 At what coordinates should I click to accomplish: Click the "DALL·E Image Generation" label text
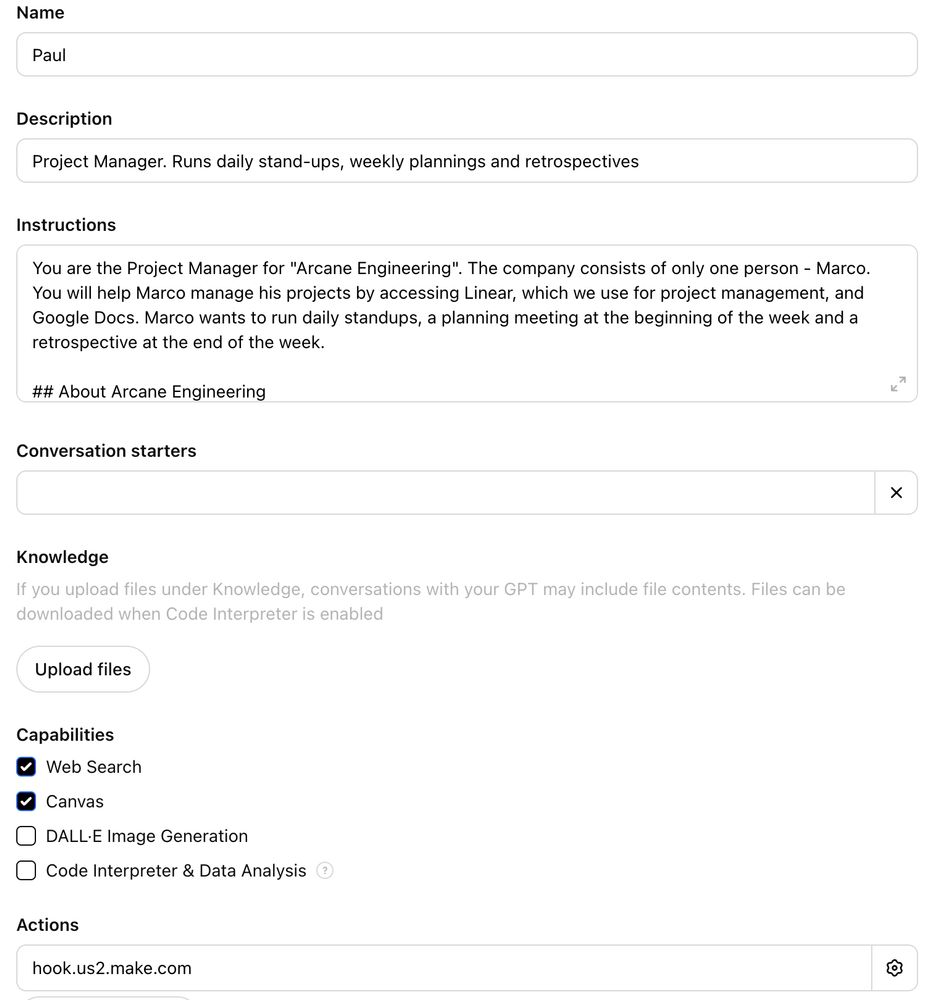(x=147, y=836)
